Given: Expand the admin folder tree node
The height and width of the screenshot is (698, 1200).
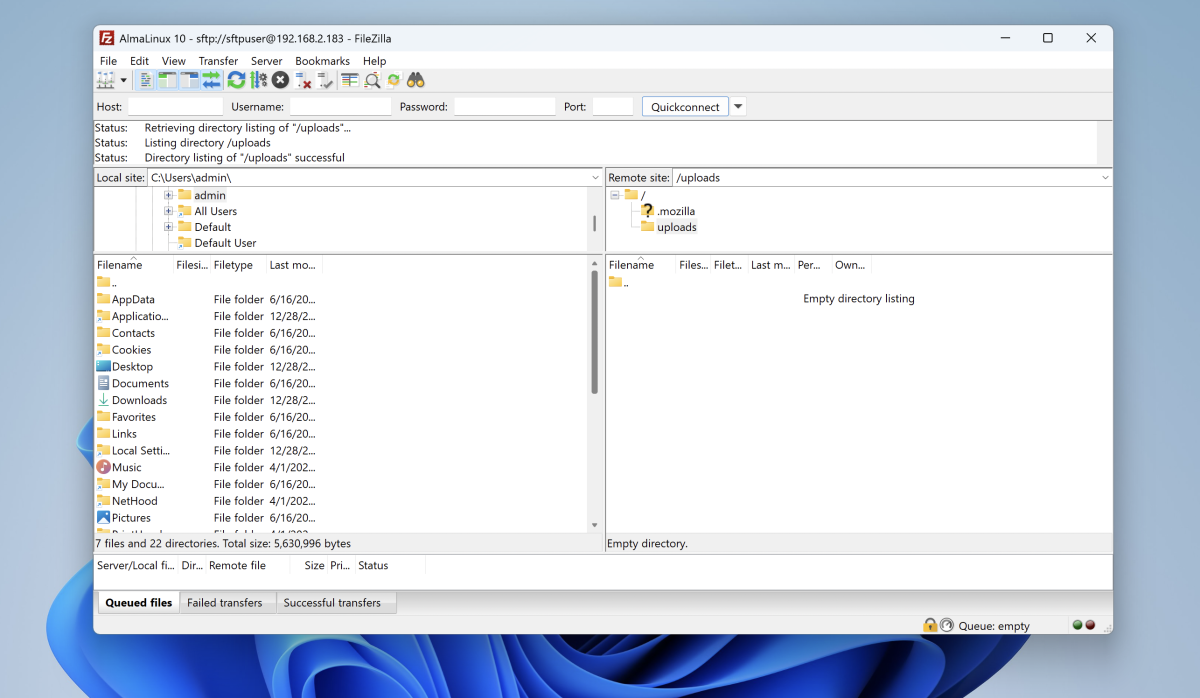Looking at the screenshot, I should [x=169, y=195].
